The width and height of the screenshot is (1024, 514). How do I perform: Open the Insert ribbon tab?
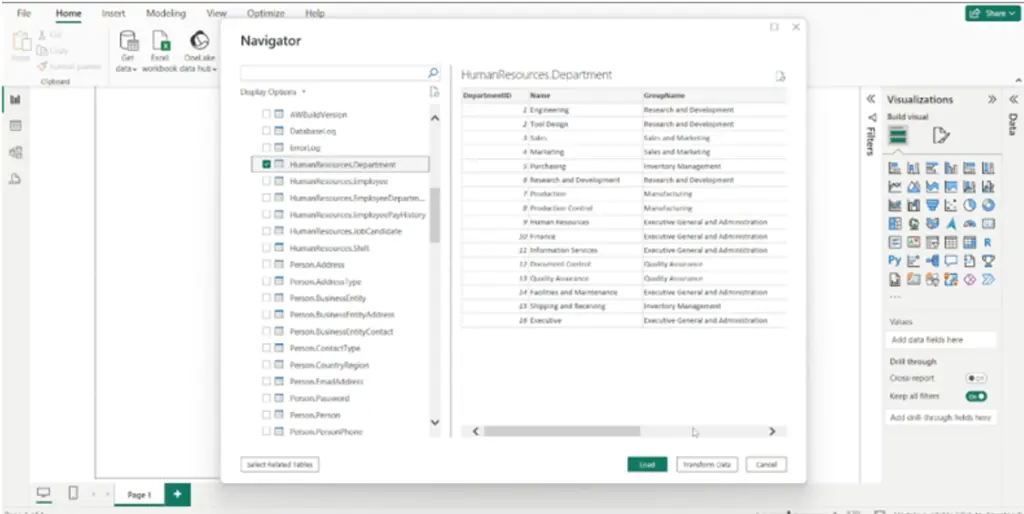click(x=114, y=13)
